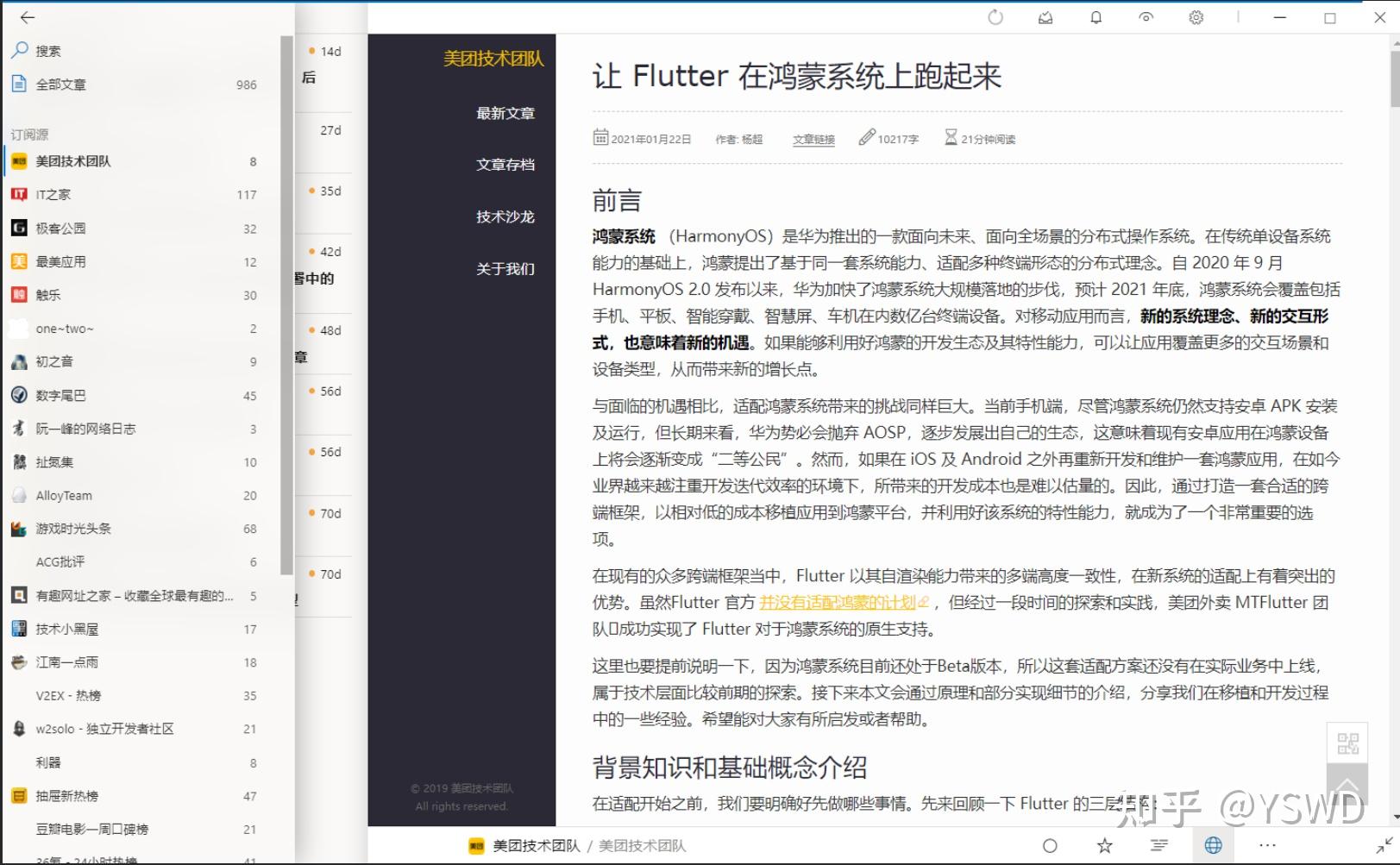Click the 并没有适配鸿蒙的计划 hyperlink
This screenshot has height=865, width=1400.
click(838, 602)
